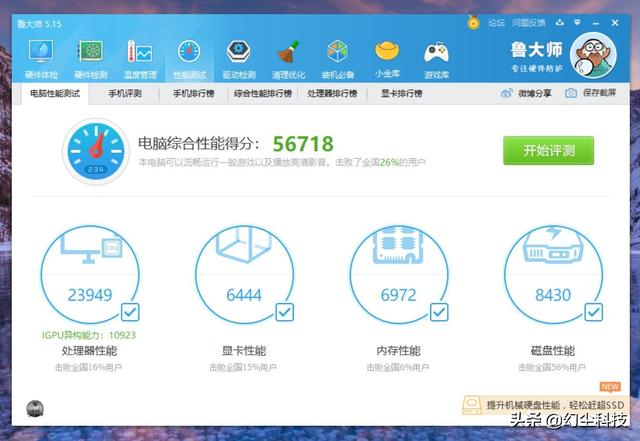Viewport: 640px width, 441px height.
Task: Toggle the 处理器性能 checkbox
Action: (x=130, y=312)
